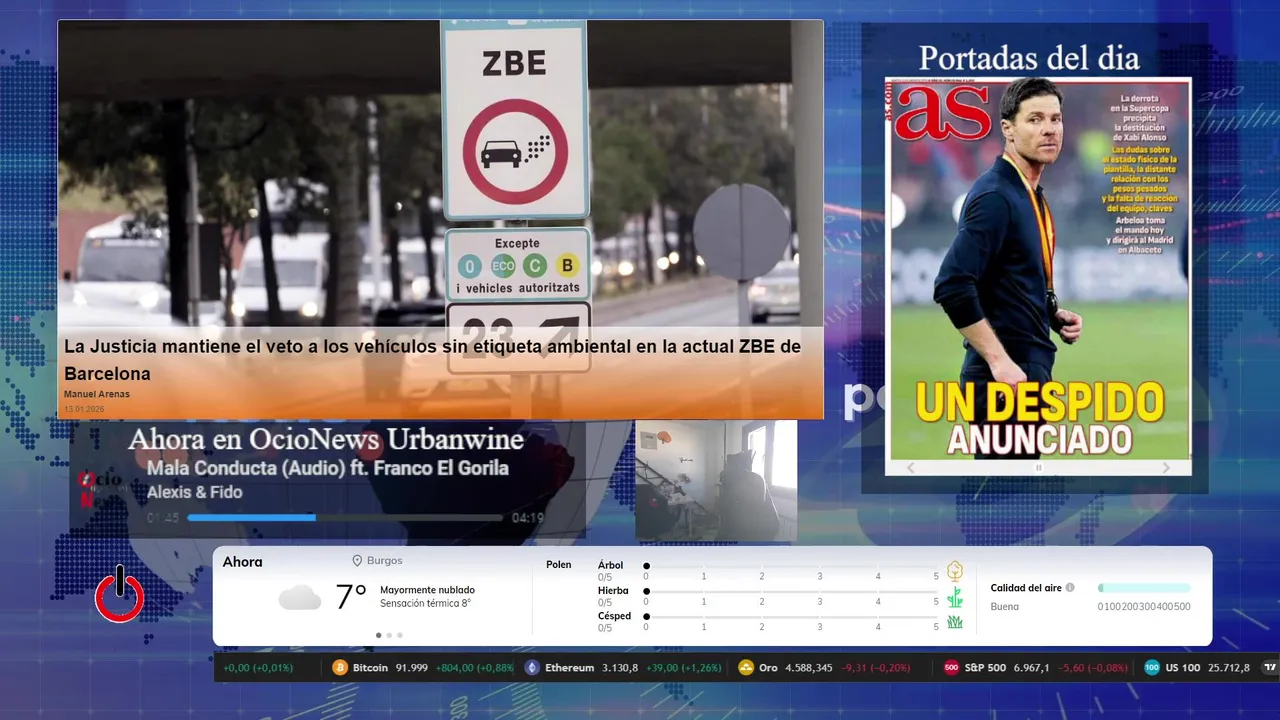Go to previous cover with left arrow

[x=910, y=468]
